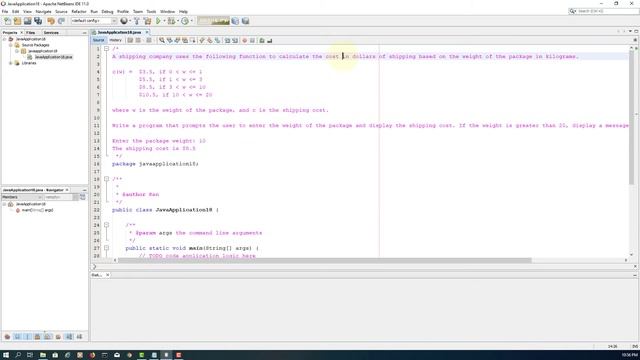Switch to the Files tab
The height and width of the screenshot is (360, 640).
coord(31,32)
